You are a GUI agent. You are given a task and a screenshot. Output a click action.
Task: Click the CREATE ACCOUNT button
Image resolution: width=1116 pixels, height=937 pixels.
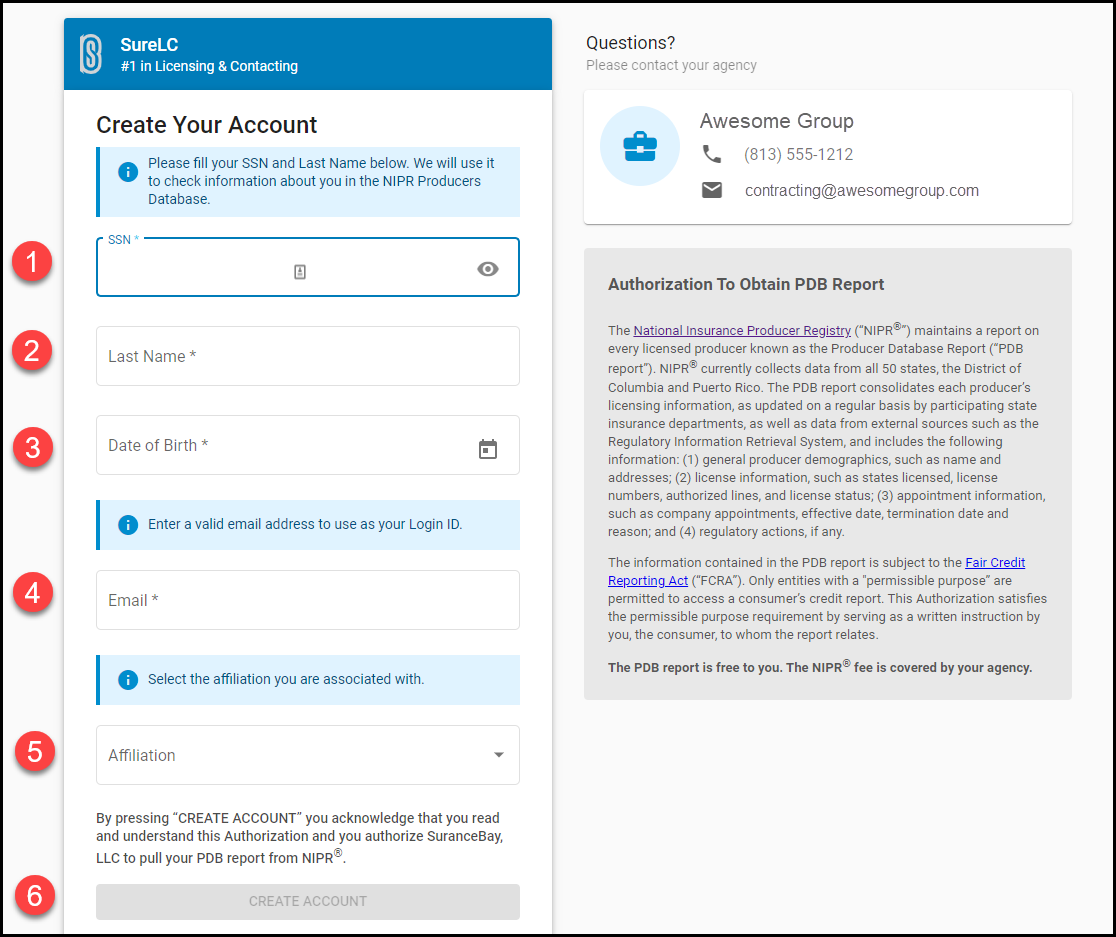[x=307, y=901]
